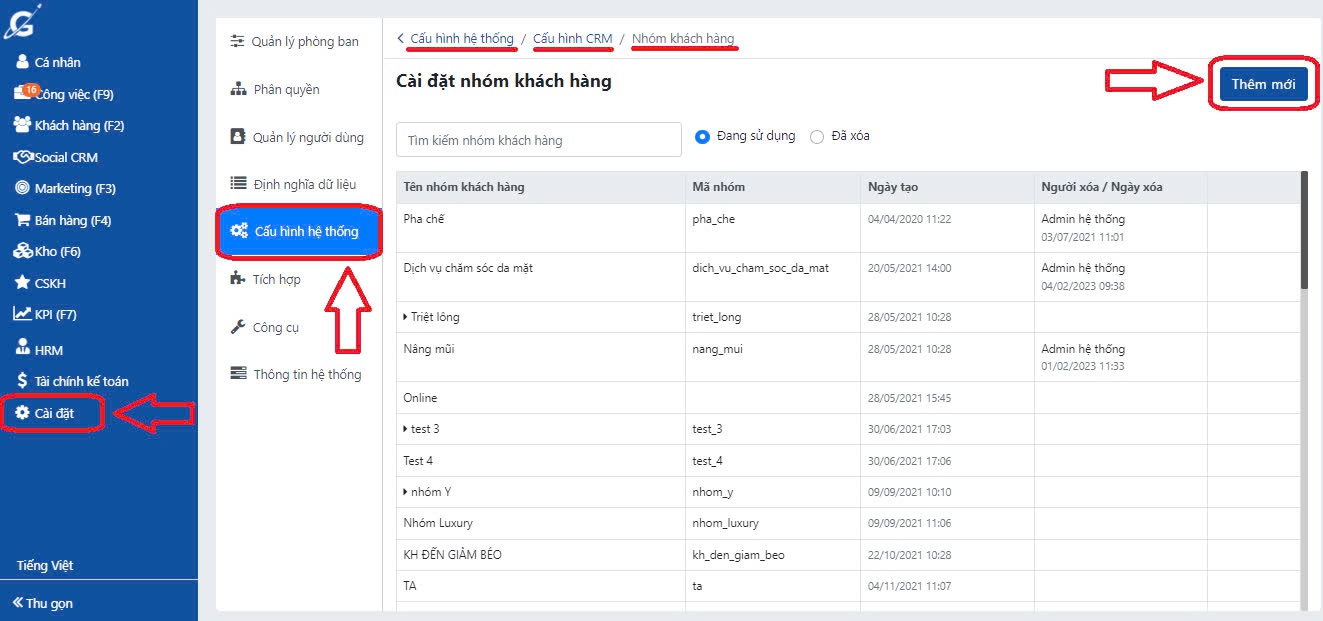This screenshot has width=1323, height=621.
Task: Click the Thêm mới button
Action: 1263,84
